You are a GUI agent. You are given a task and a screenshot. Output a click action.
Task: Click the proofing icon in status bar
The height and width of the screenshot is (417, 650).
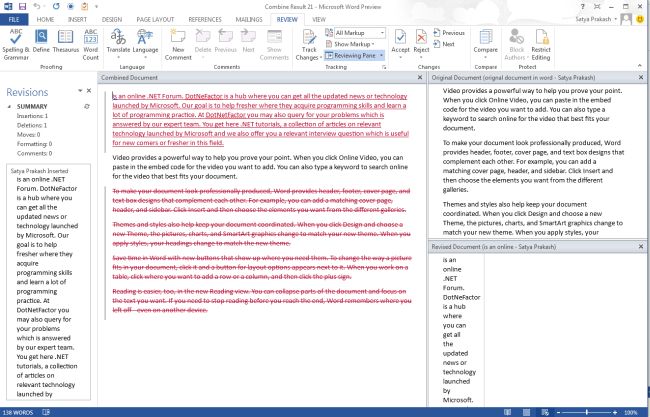pos(46,412)
